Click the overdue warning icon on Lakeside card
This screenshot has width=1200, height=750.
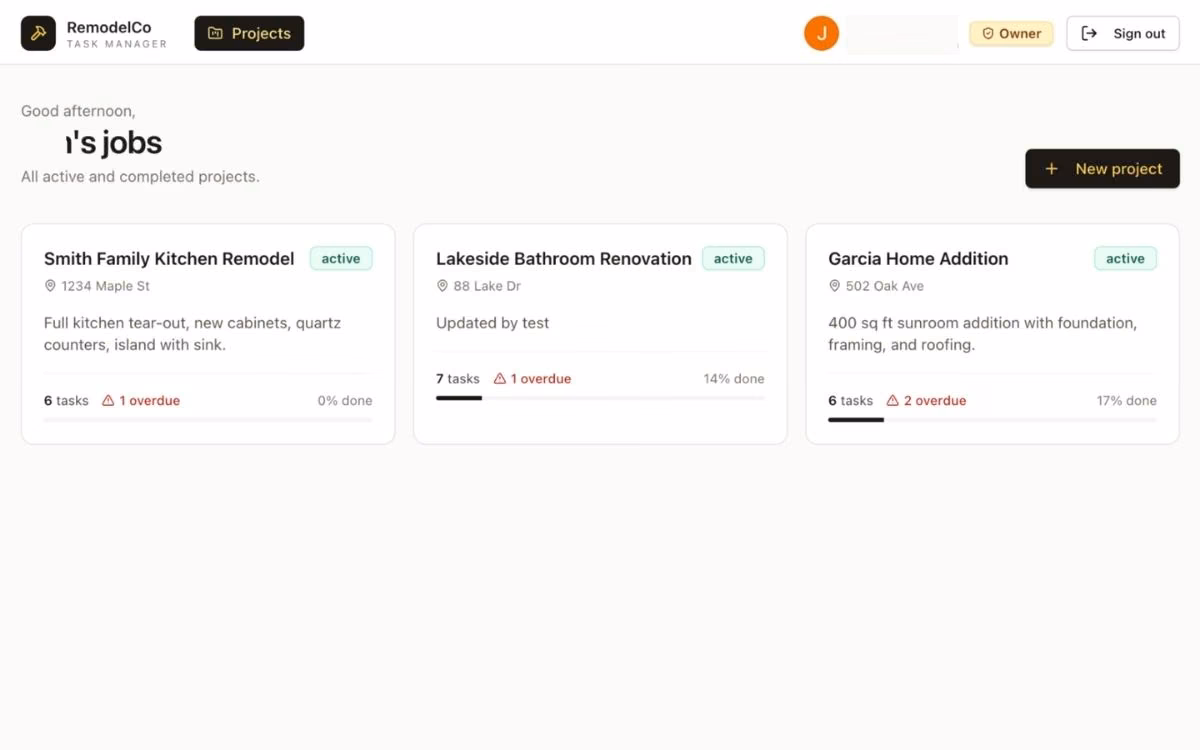pos(500,379)
